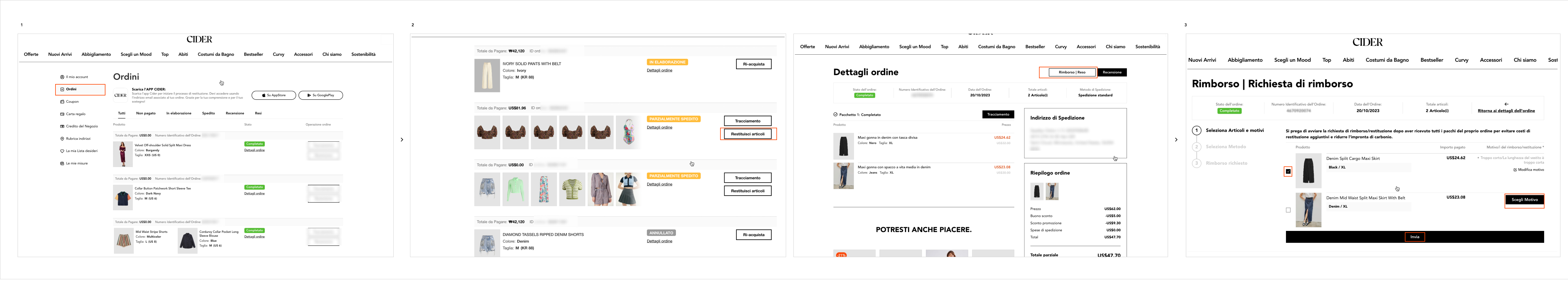Select step 1 Seleziona Articoli e motivi
1568x299 pixels.
click(x=1228, y=130)
